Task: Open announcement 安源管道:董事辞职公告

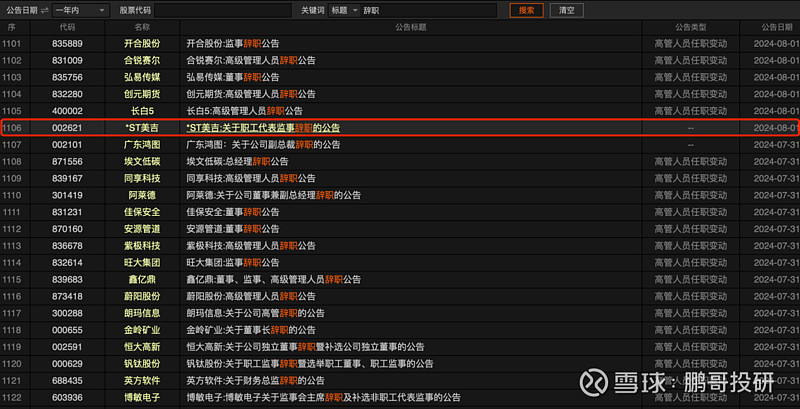Action: coord(233,229)
